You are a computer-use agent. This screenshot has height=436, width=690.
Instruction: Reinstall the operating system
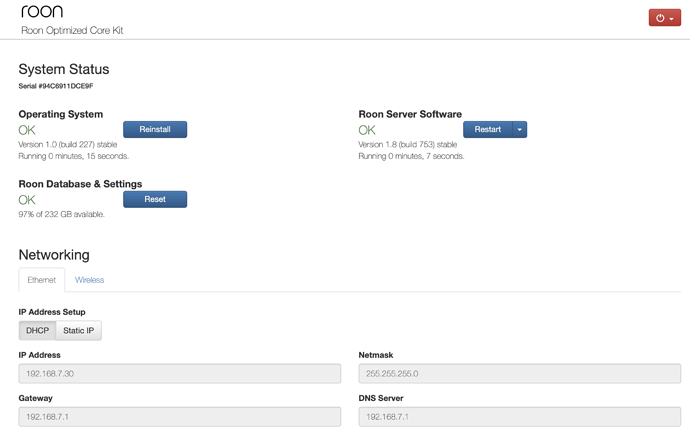pyautogui.click(x=155, y=129)
